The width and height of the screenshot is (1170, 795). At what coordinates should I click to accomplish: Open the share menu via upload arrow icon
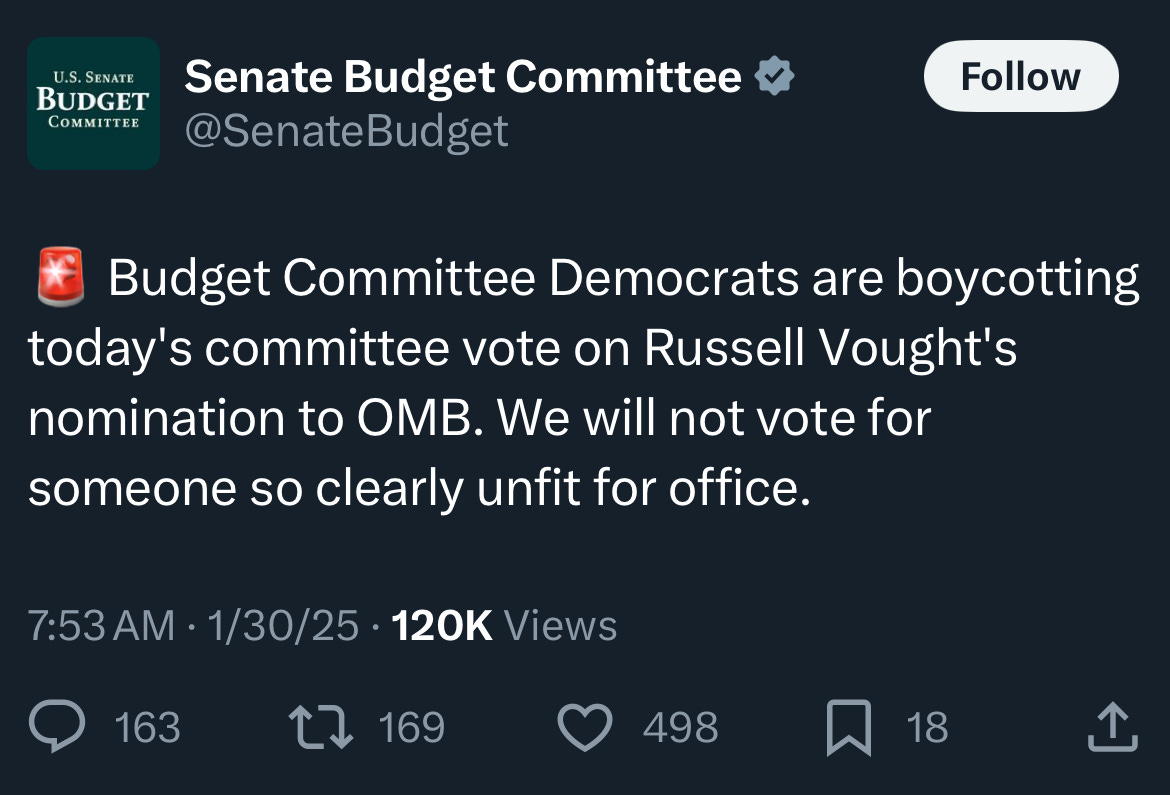point(1113,726)
